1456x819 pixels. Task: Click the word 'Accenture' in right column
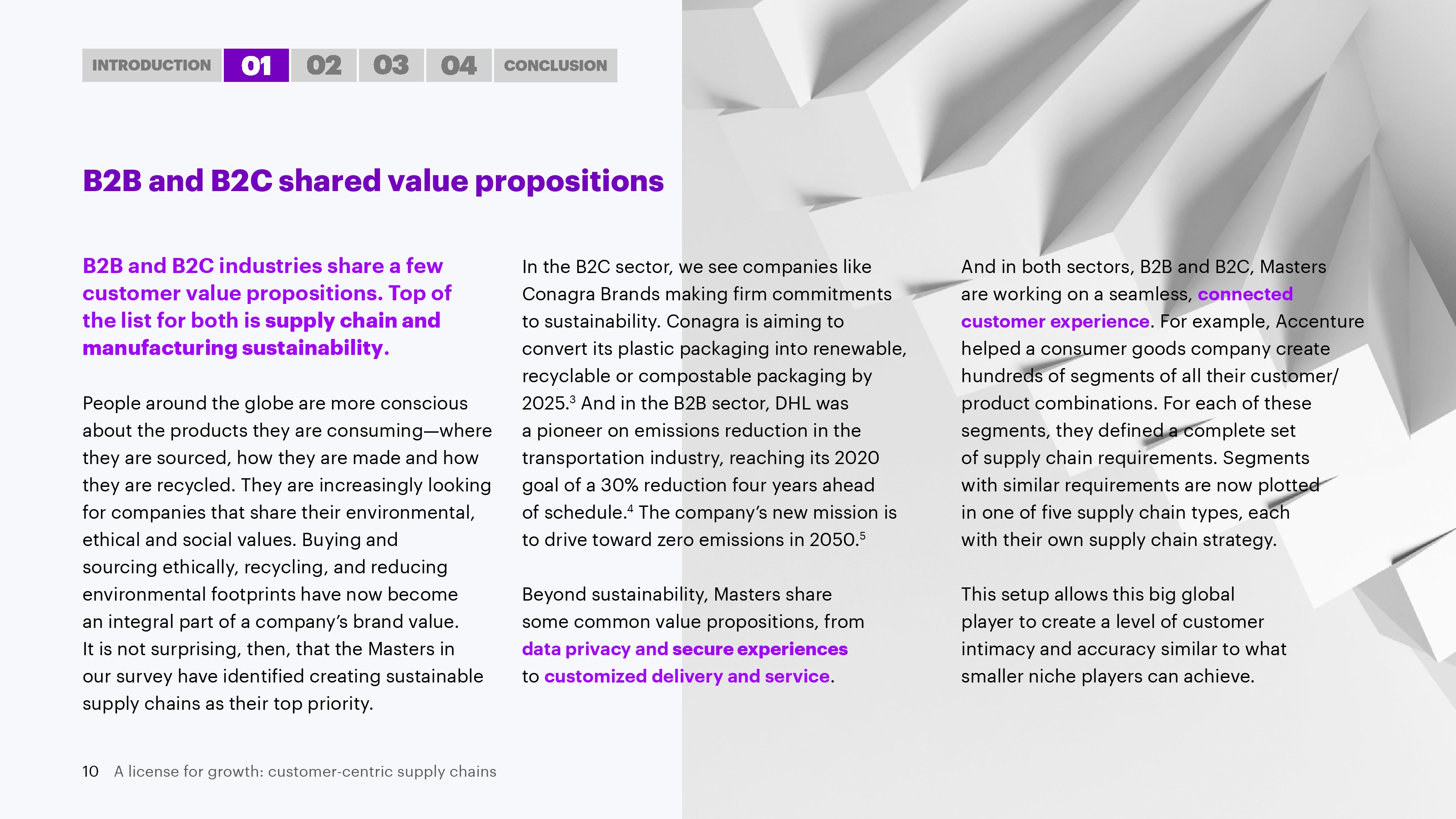[x=1320, y=321]
